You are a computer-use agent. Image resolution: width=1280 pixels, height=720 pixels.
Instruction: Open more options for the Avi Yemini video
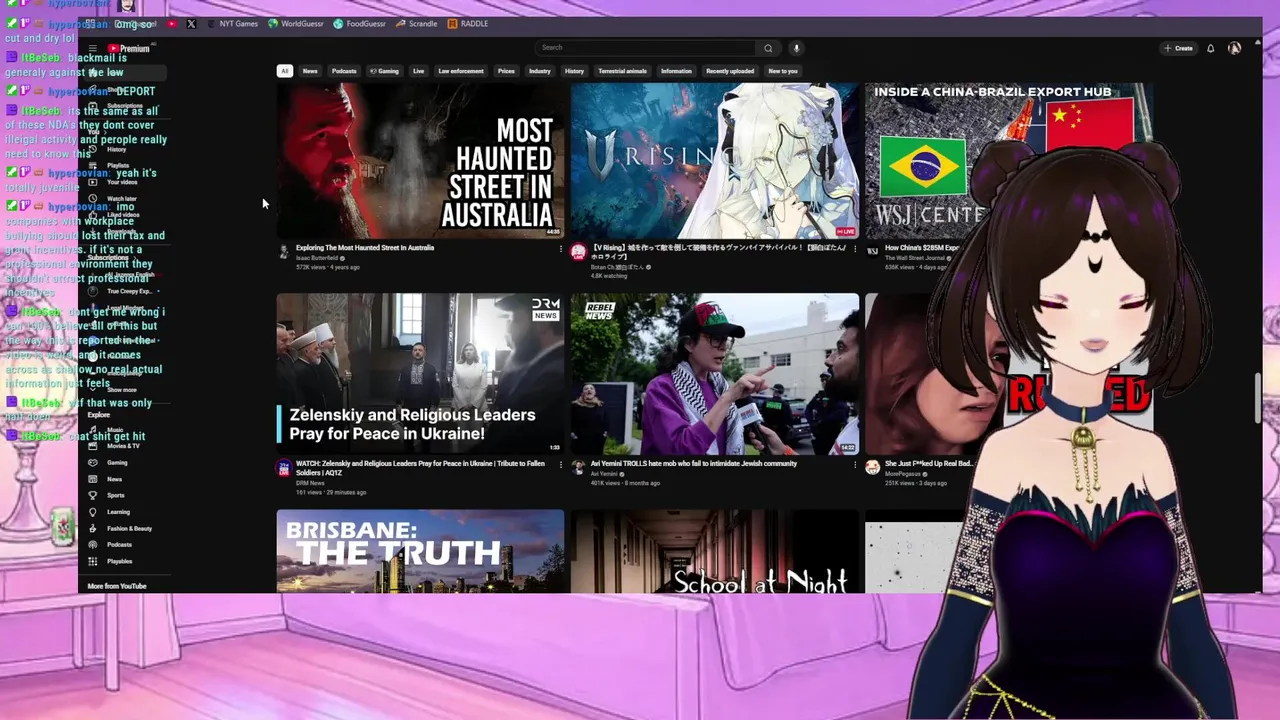coord(855,465)
